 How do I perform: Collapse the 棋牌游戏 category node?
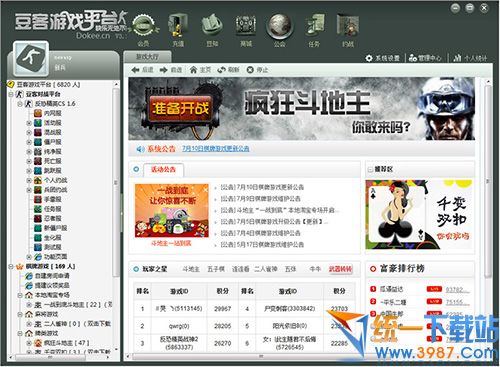pos(11,266)
